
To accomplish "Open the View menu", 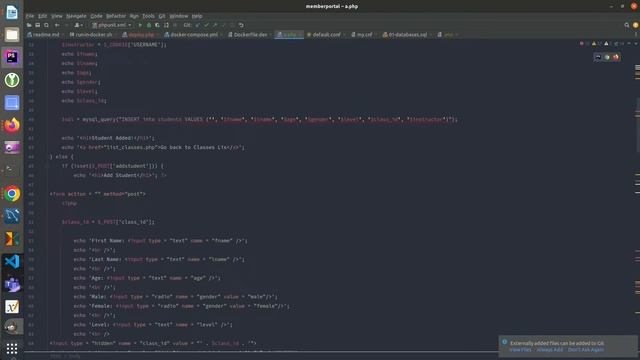I will point(57,16).
